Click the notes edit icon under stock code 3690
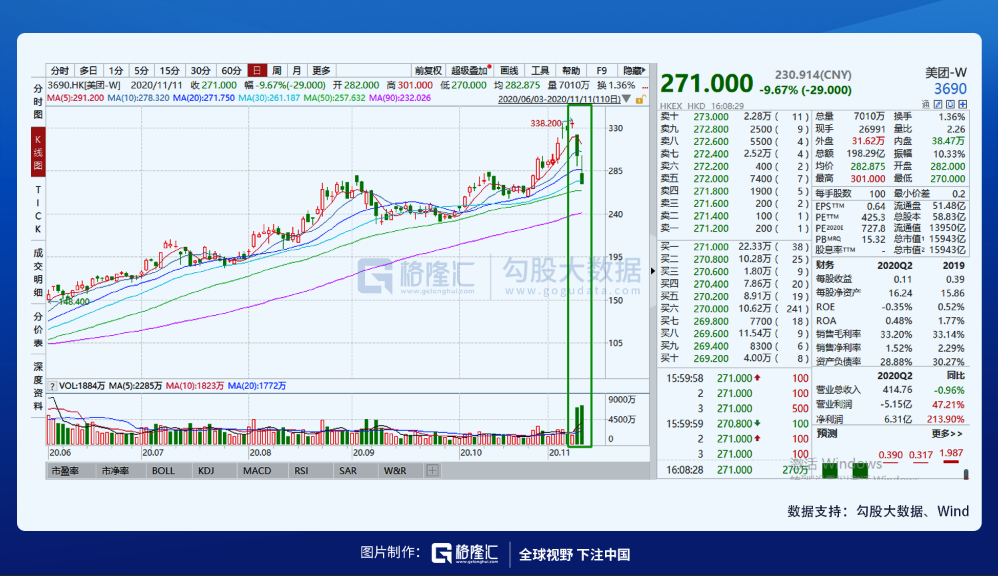 pos(938,104)
